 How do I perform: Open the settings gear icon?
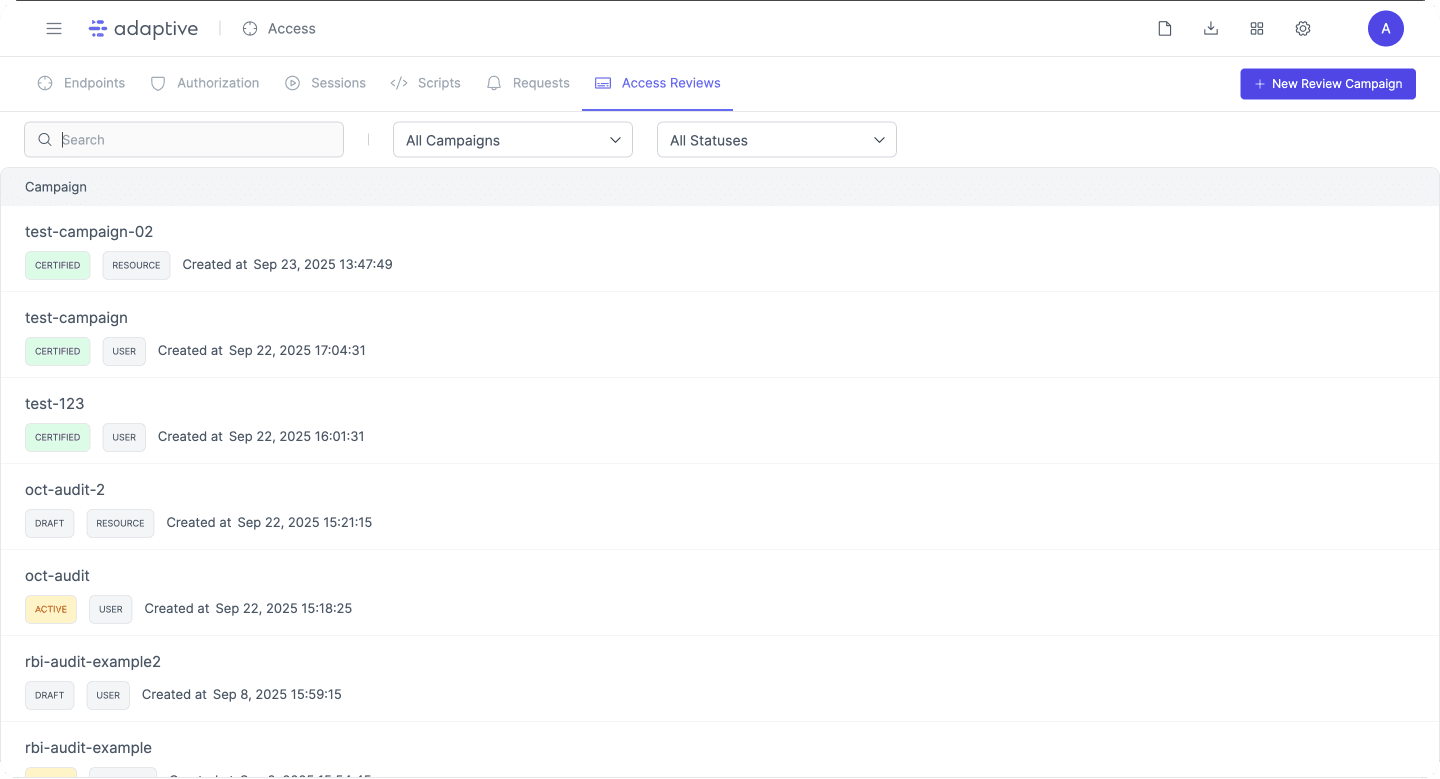click(1303, 29)
